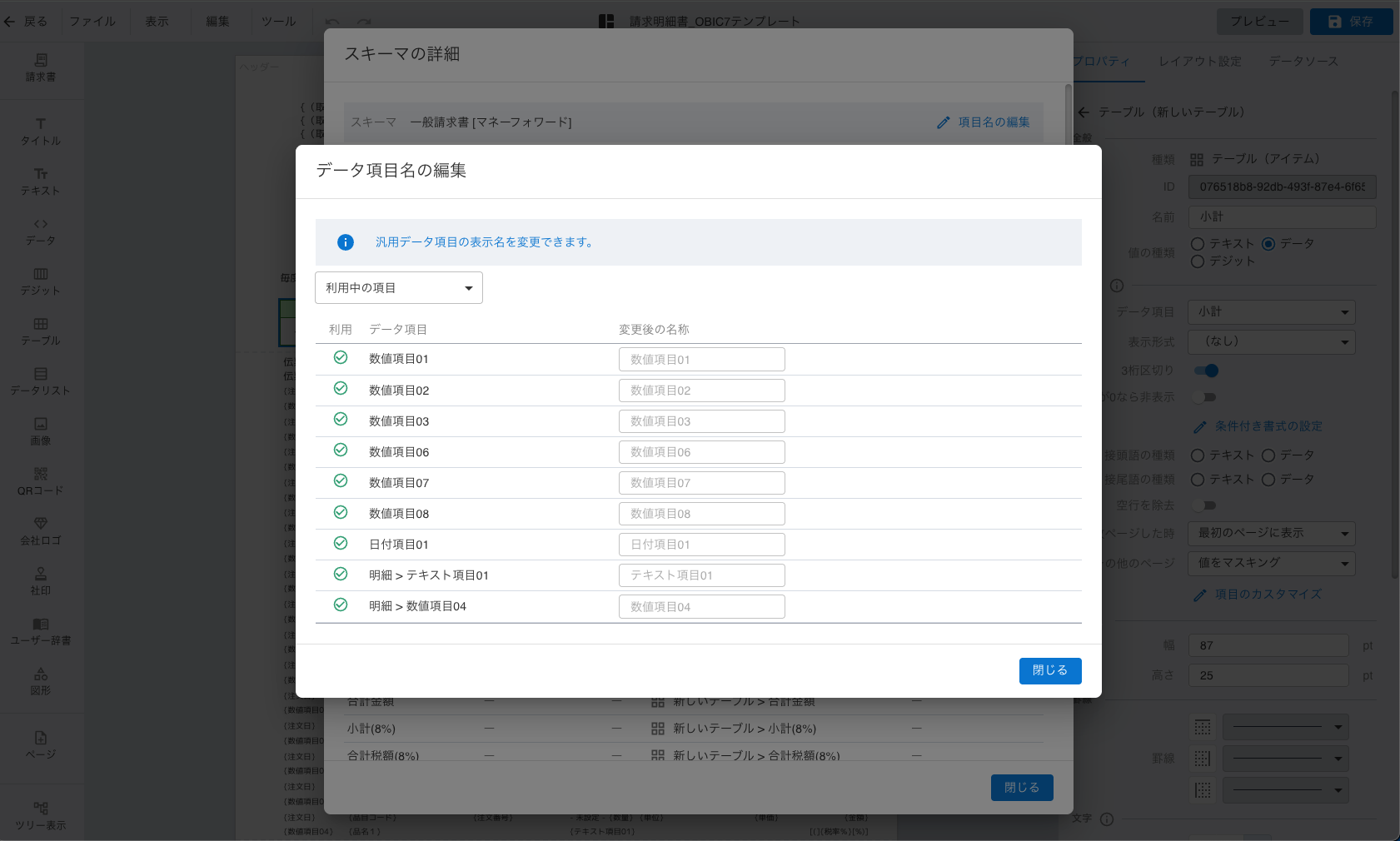1400x841 pixels.
Task: Select the Table tool in sidebar
Action: click(x=41, y=325)
